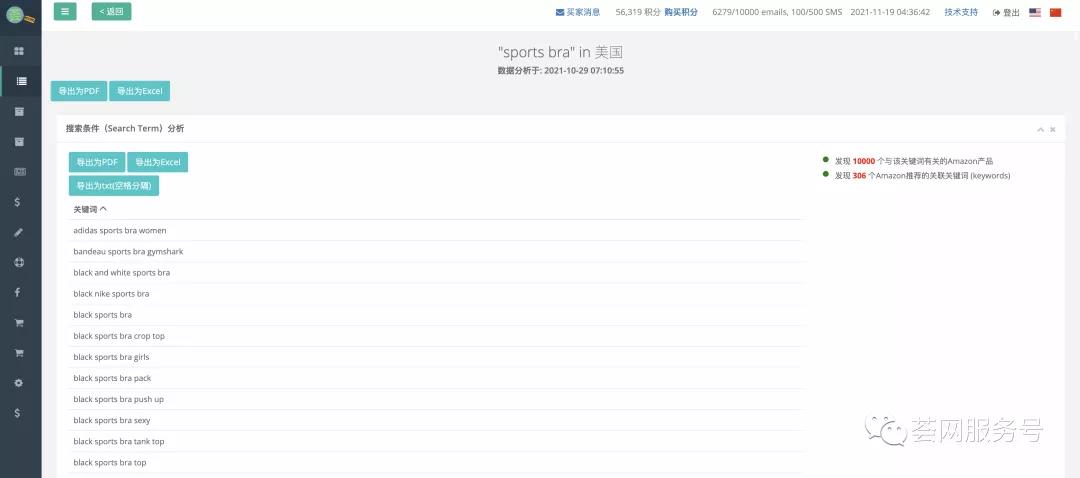1080x478 pixels.
Task: Toggle the hamburger menu button
Action: (65, 12)
